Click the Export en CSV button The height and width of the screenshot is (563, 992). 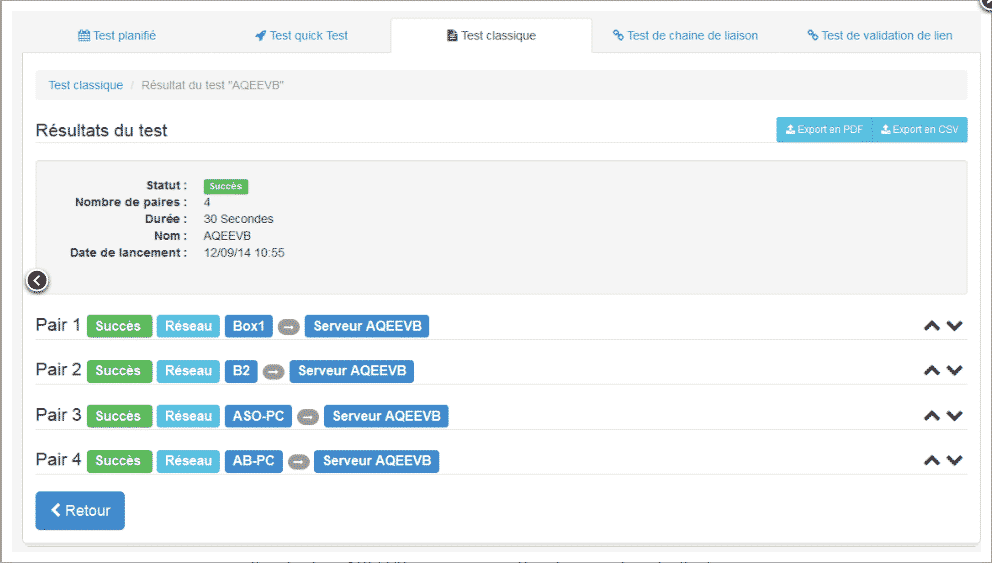919,130
